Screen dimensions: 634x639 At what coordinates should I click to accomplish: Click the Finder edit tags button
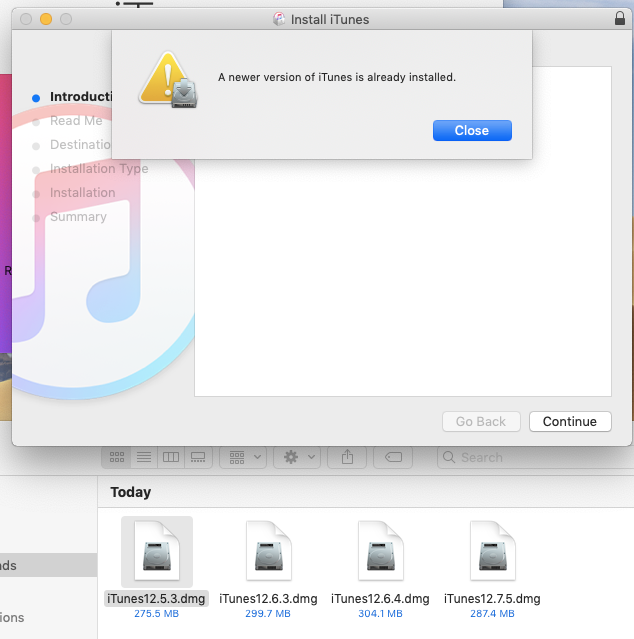pyautogui.click(x=393, y=457)
